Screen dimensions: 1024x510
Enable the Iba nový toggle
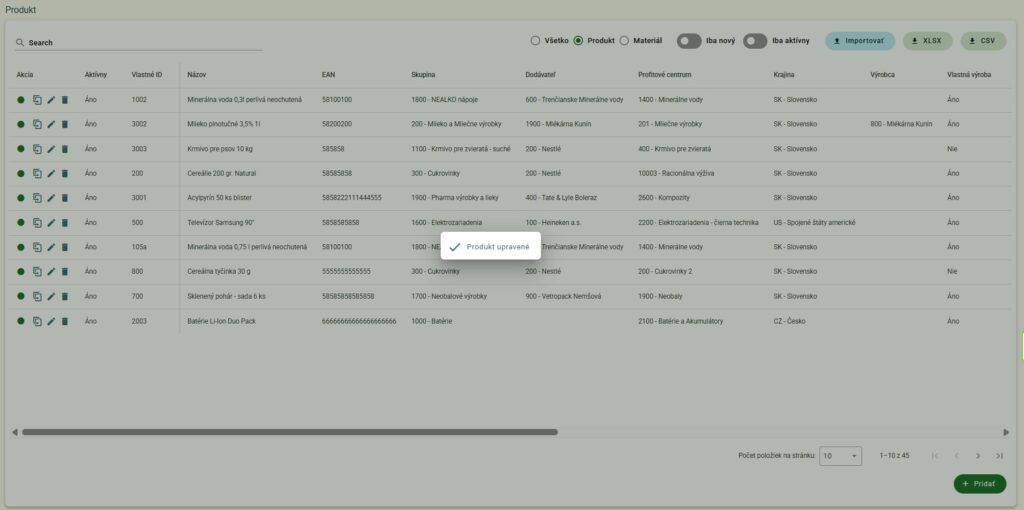click(x=689, y=41)
